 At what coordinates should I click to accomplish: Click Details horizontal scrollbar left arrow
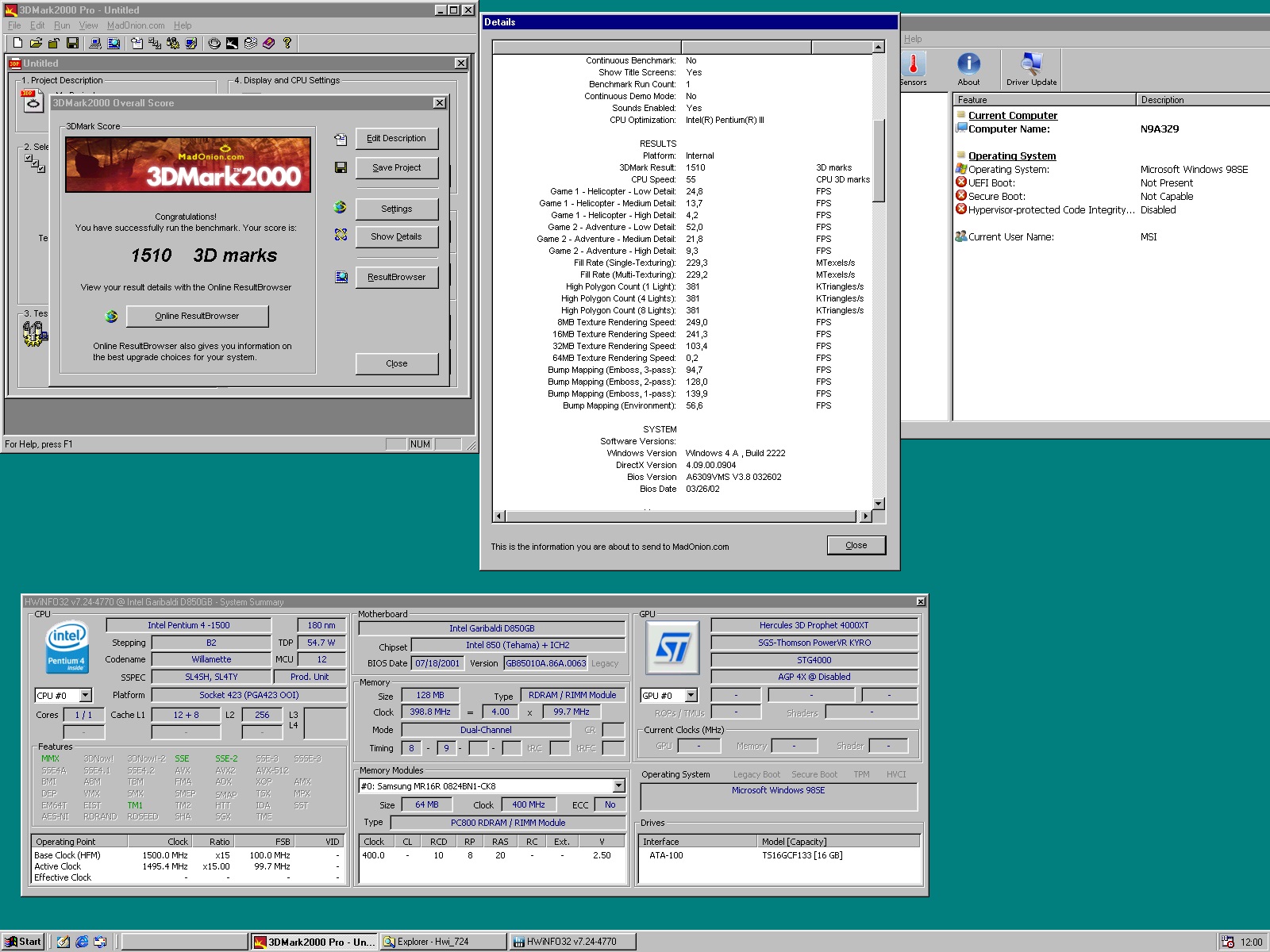click(499, 516)
